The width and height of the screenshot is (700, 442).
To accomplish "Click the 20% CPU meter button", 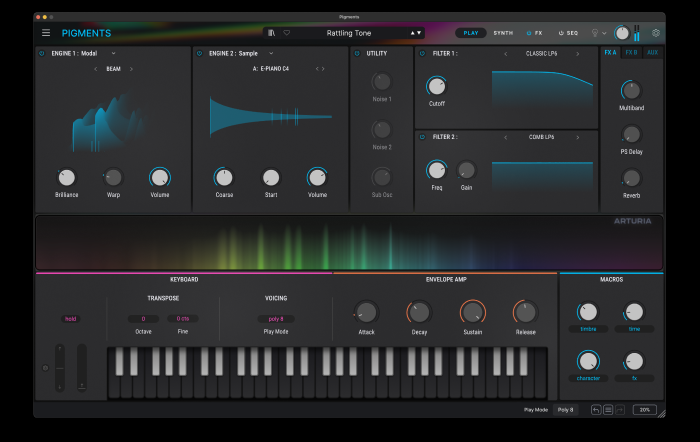I will pyautogui.click(x=645, y=410).
